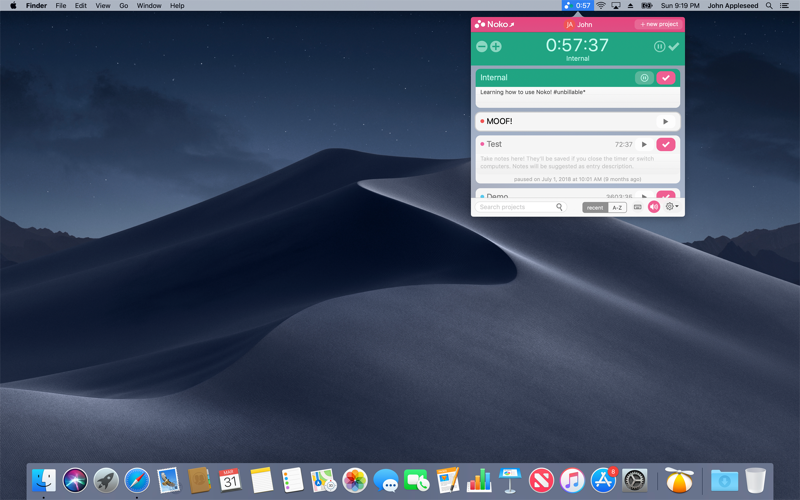Open the Downloads folder in the Dock

[724, 481]
